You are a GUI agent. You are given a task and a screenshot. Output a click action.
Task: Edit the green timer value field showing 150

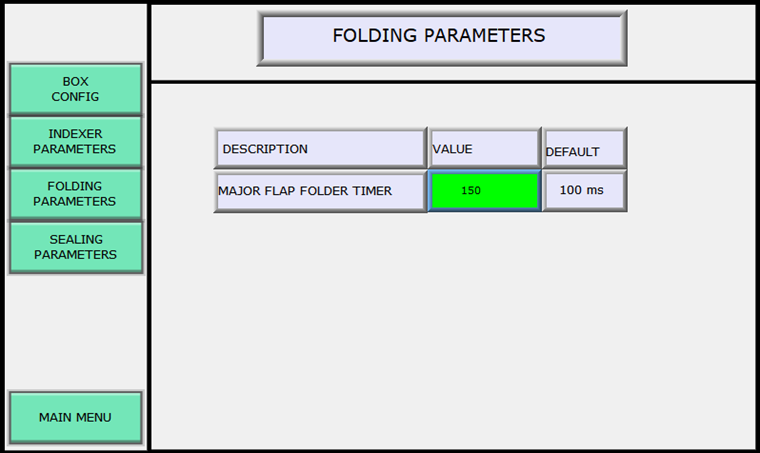pos(484,190)
